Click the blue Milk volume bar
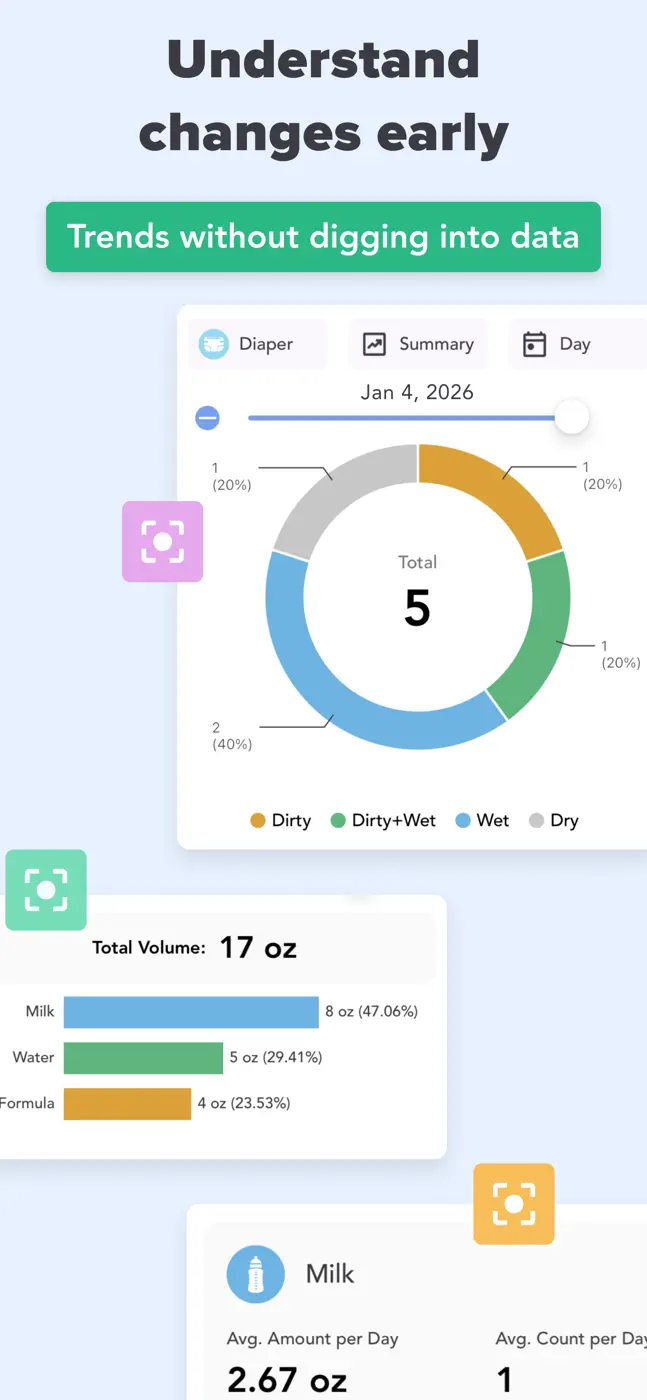This screenshot has height=1400, width=647. pos(191,1012)
